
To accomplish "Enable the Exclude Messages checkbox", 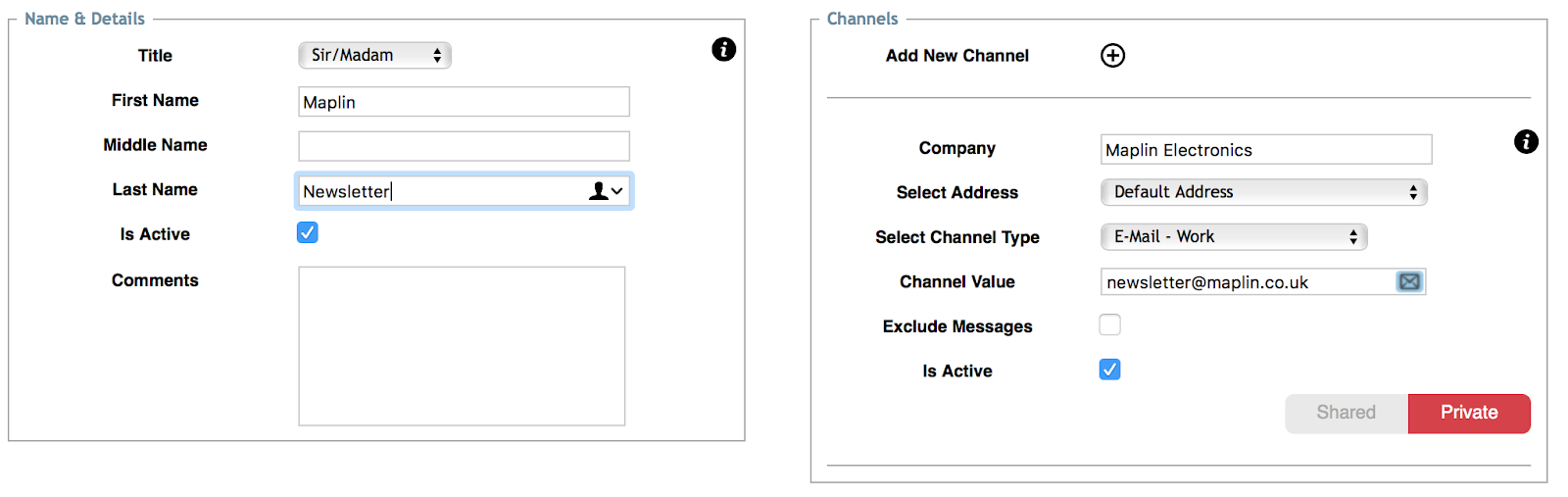I will point(1109,324).
